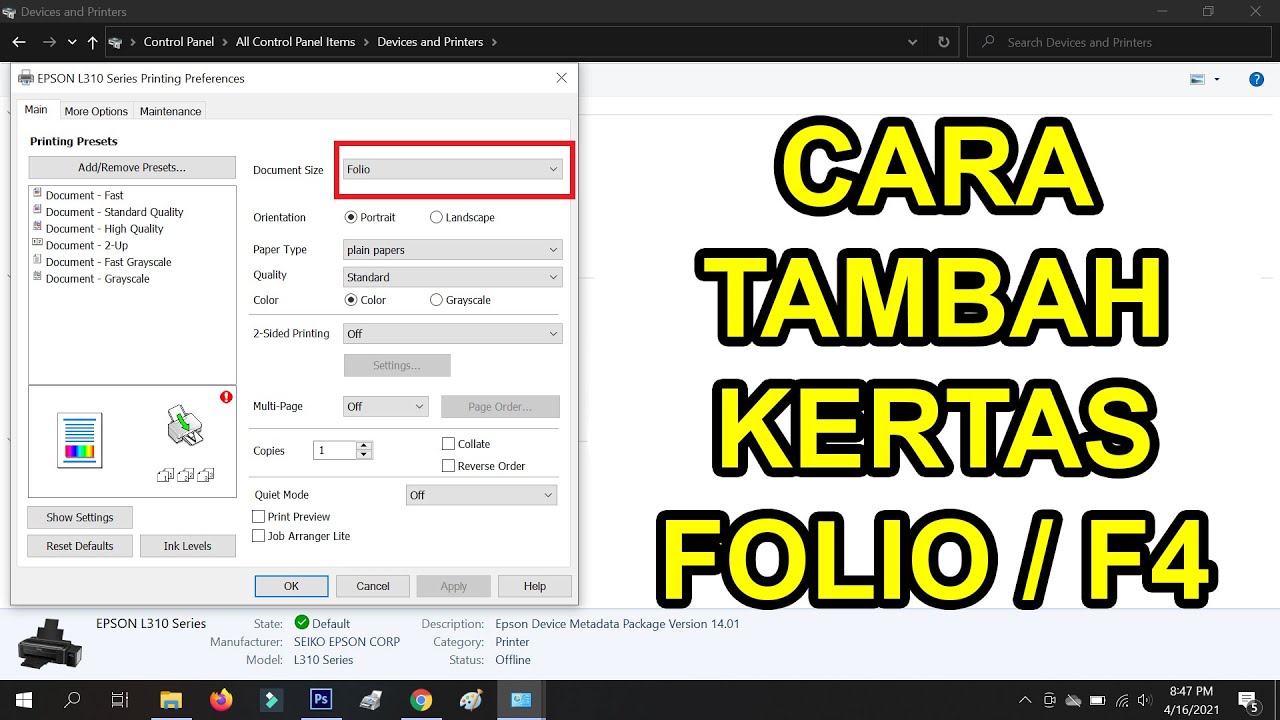The width and height of the screenshot is (1280, 720).
Task: Show hidden system tray icons
Action: point(1025,700)
